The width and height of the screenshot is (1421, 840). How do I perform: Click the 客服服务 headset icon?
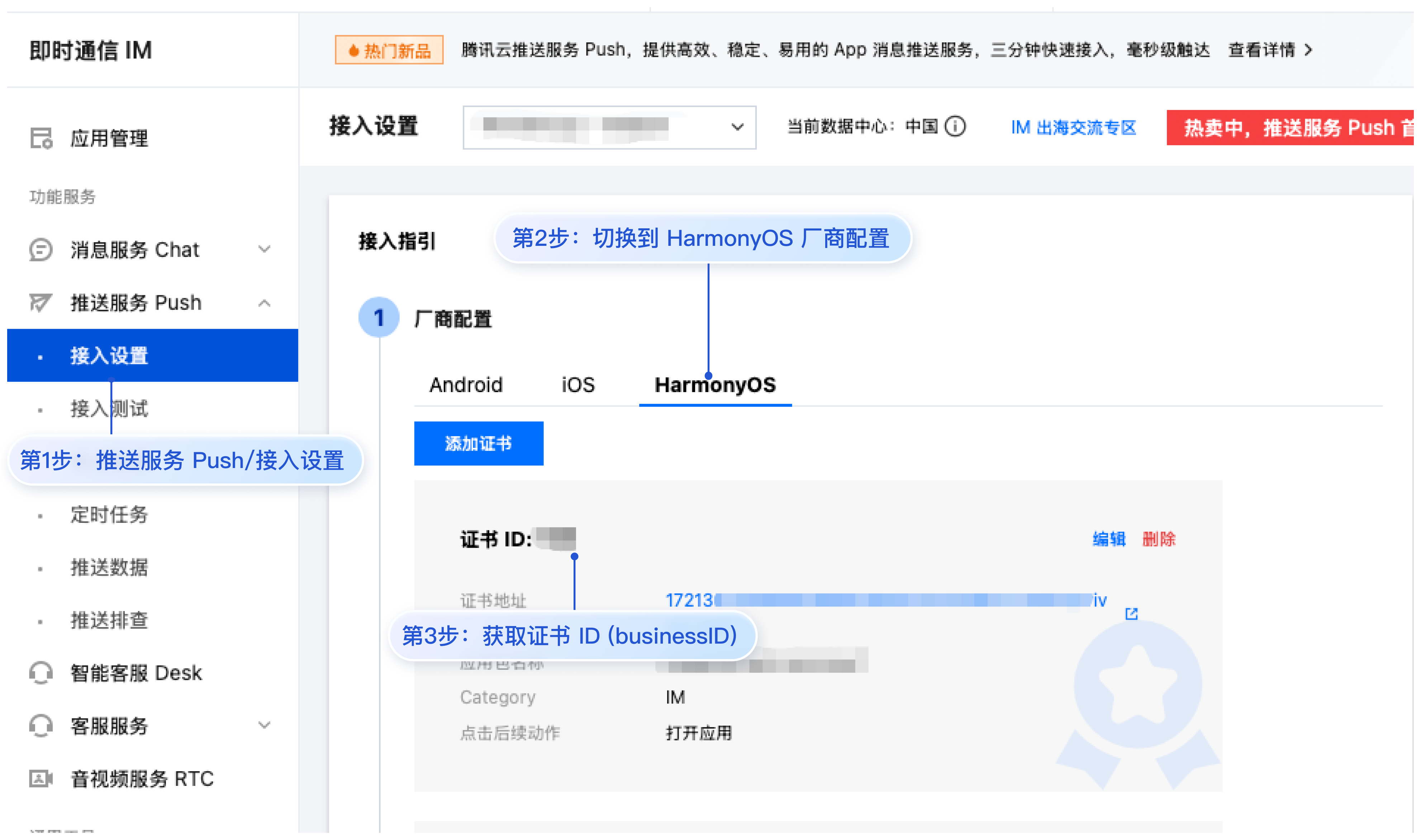pos(41,726)
